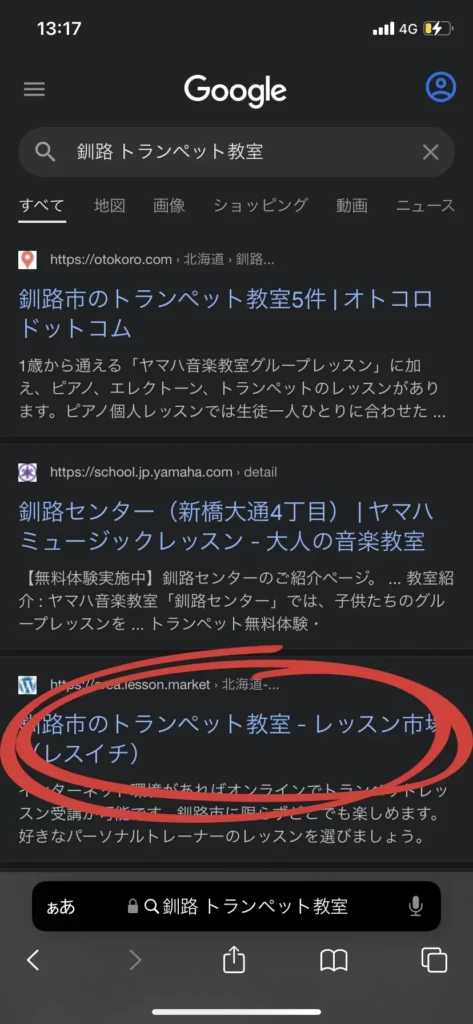Tap the Safari forward arrow

[x=135, y=959]
